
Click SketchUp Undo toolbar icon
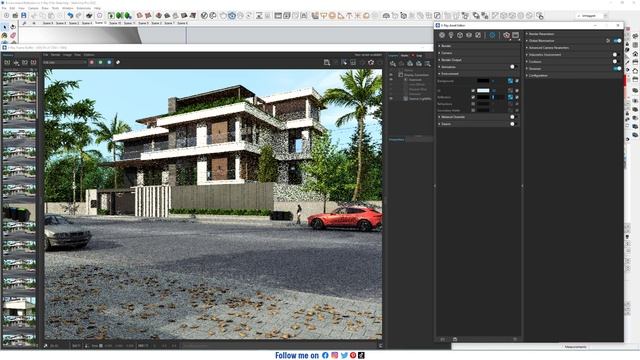pos(70,16)
